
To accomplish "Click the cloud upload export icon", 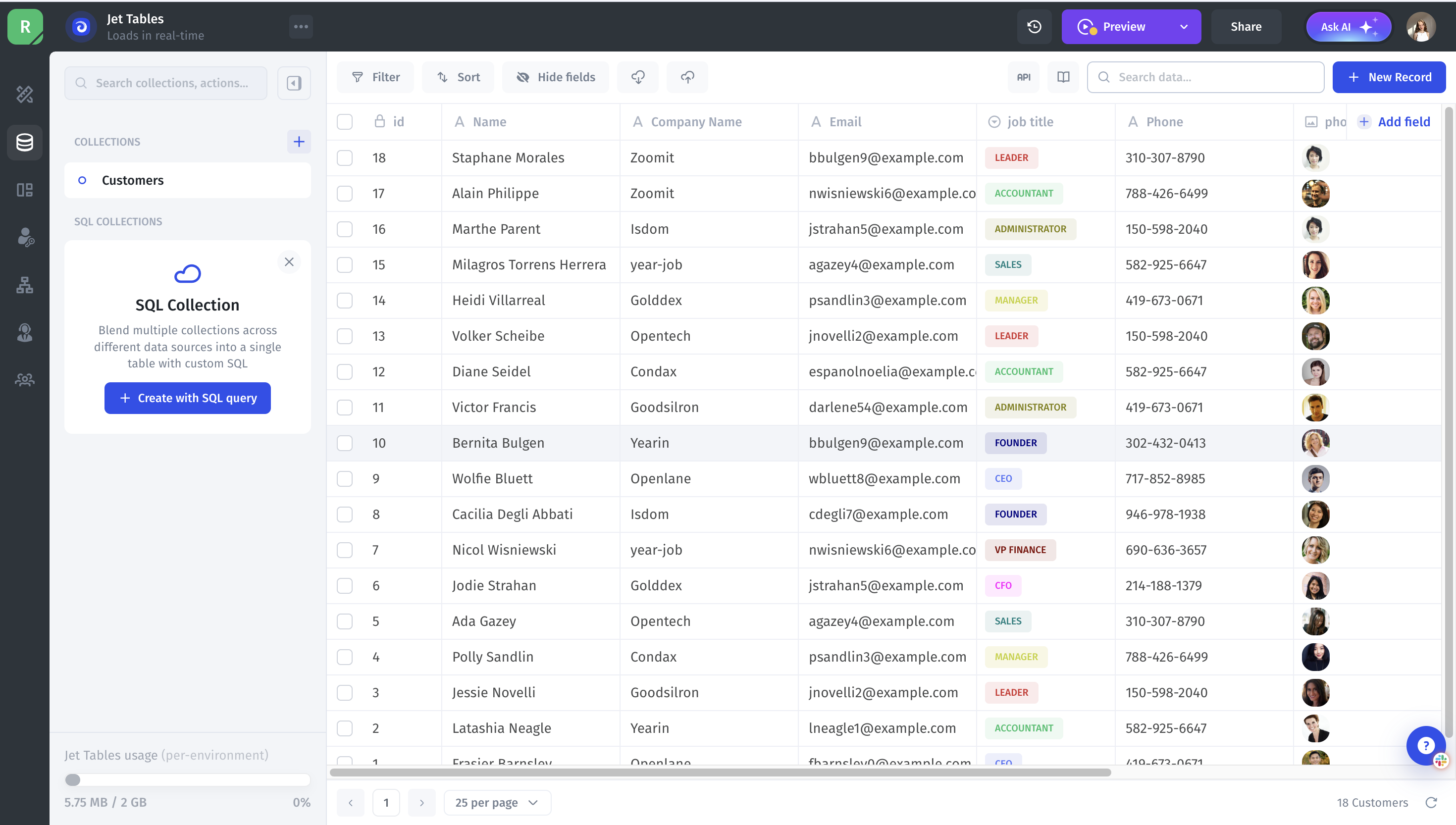I will pyautogui.click(x=687, y=77).
